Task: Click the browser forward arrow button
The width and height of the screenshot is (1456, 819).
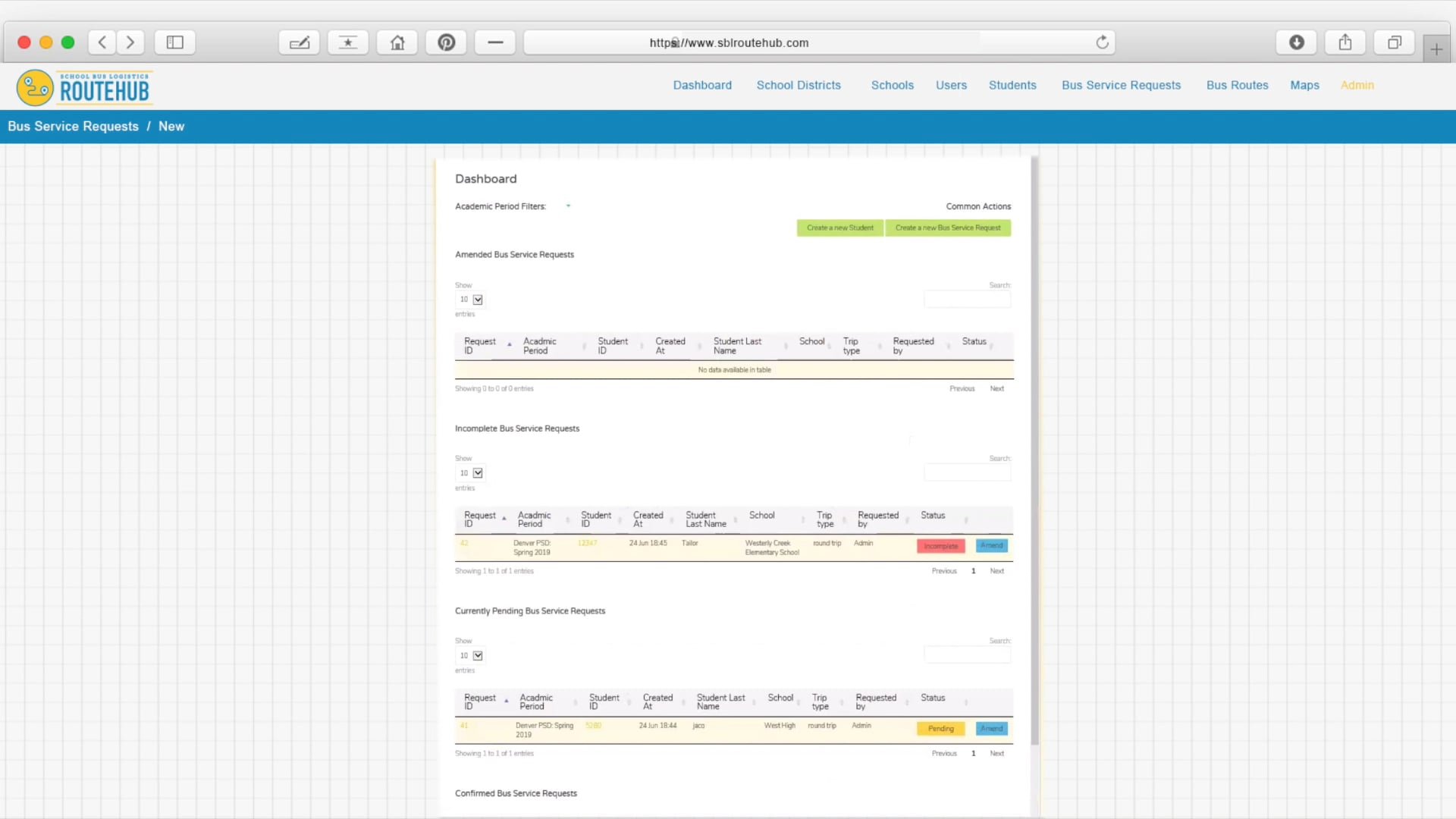Action: coord(130,42)
